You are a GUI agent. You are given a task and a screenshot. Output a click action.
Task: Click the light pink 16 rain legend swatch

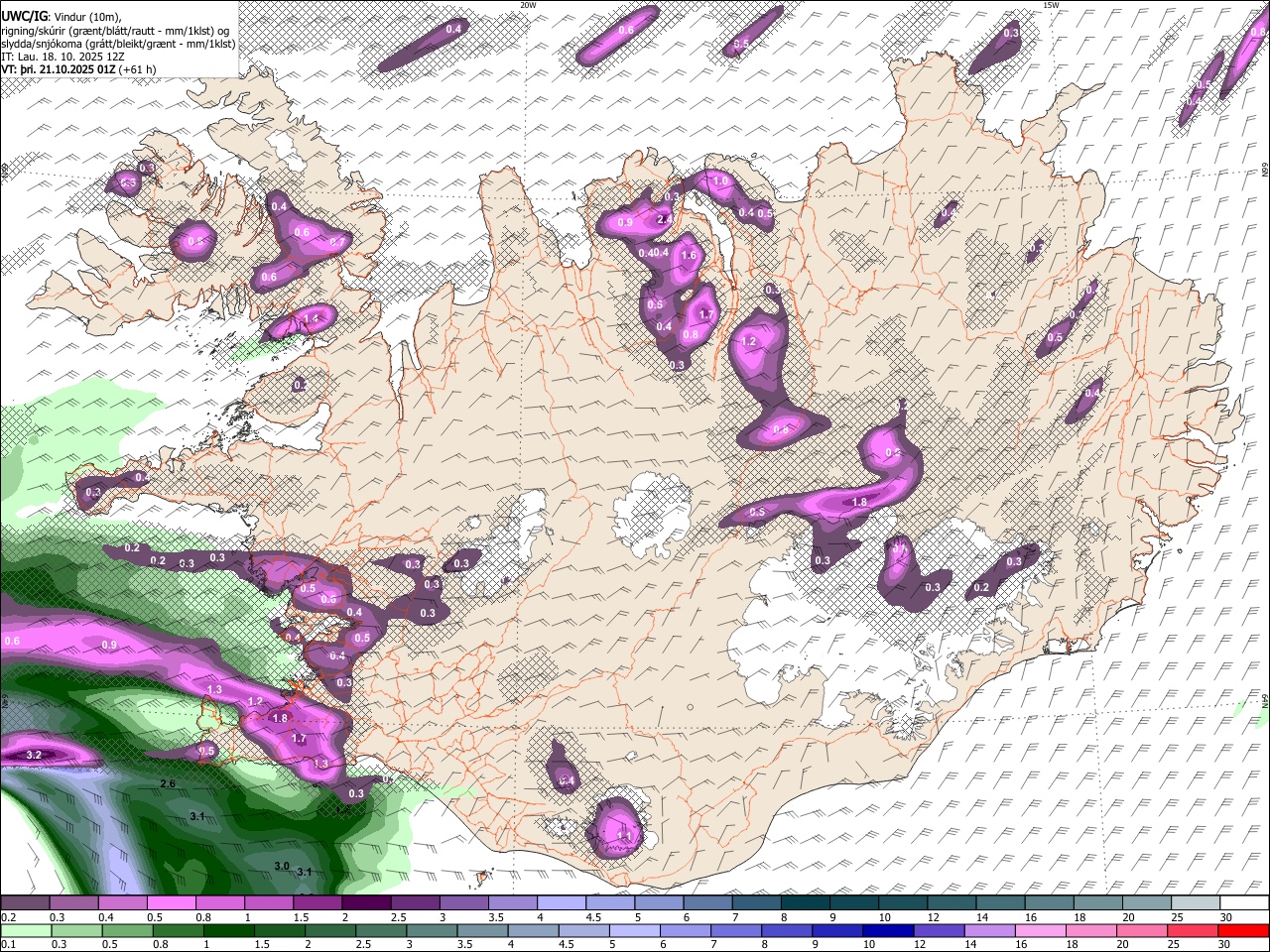[x=1042, y=930]
